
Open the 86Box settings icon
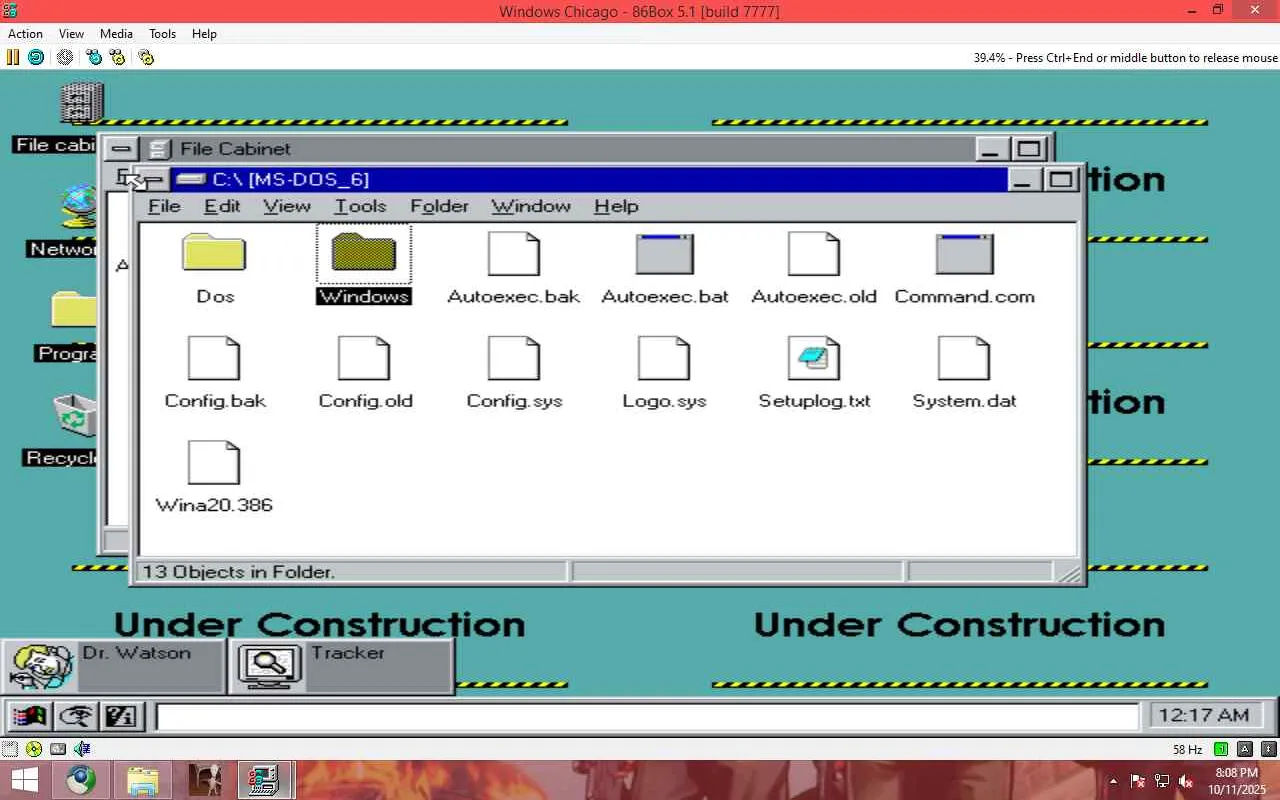click(x=146, y=57)
